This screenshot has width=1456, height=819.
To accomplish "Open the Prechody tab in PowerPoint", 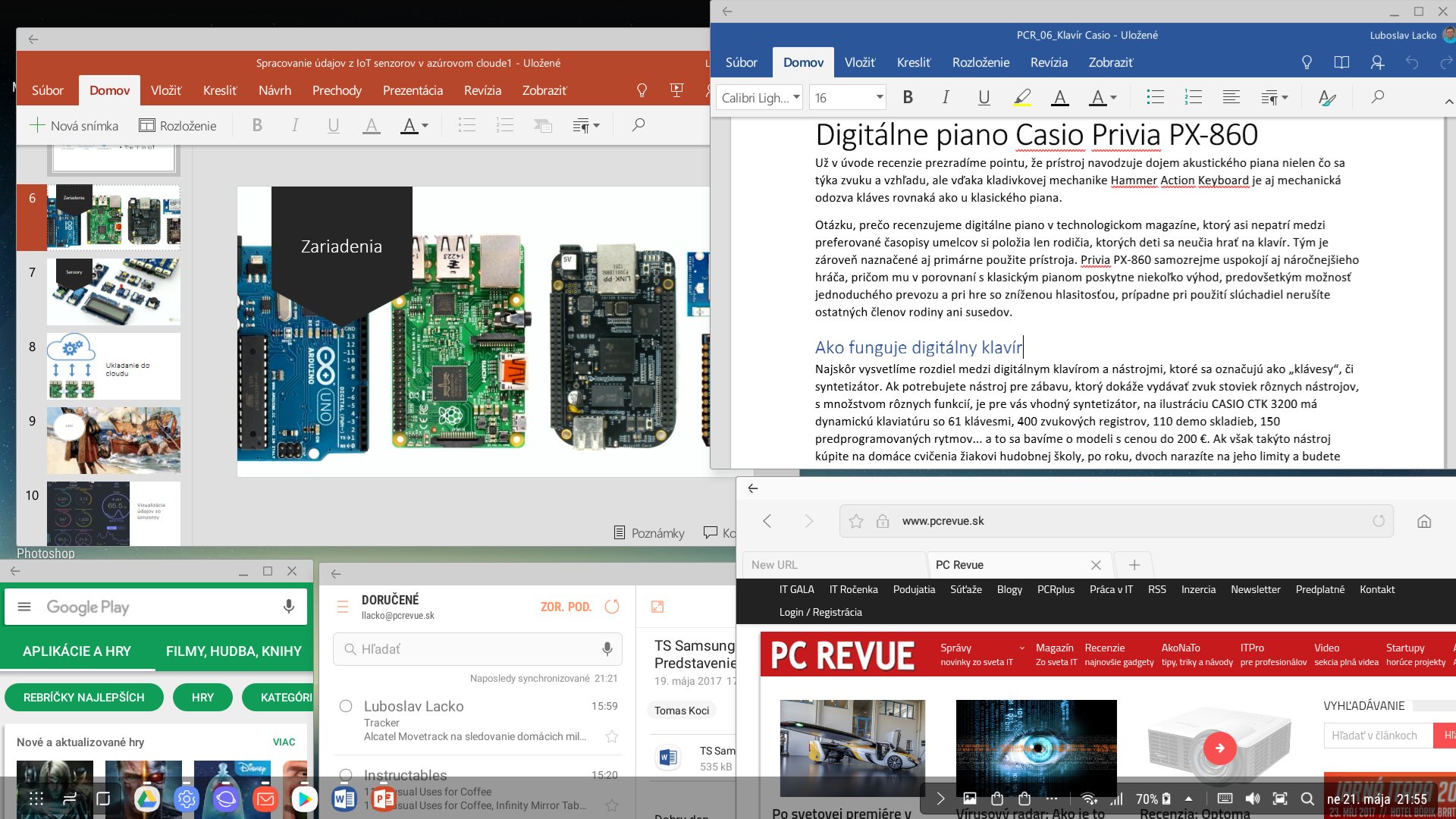I will pyautogui.click(x=337, y=90).
